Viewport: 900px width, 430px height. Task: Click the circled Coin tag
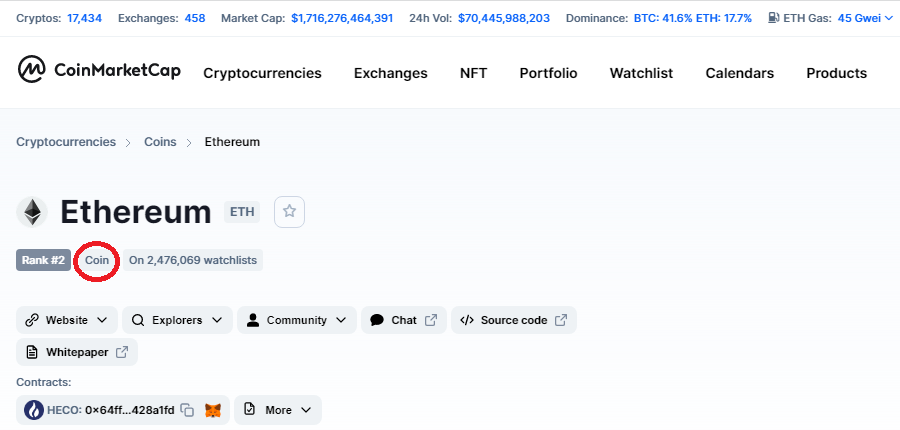tap(97, 260)
